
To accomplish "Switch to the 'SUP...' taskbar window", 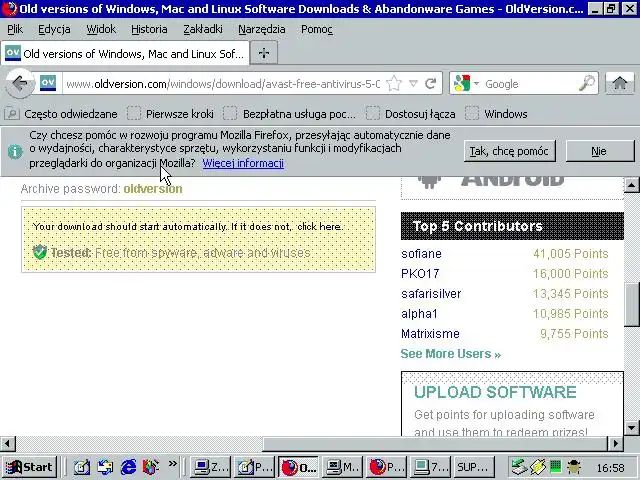I will 474,467.
